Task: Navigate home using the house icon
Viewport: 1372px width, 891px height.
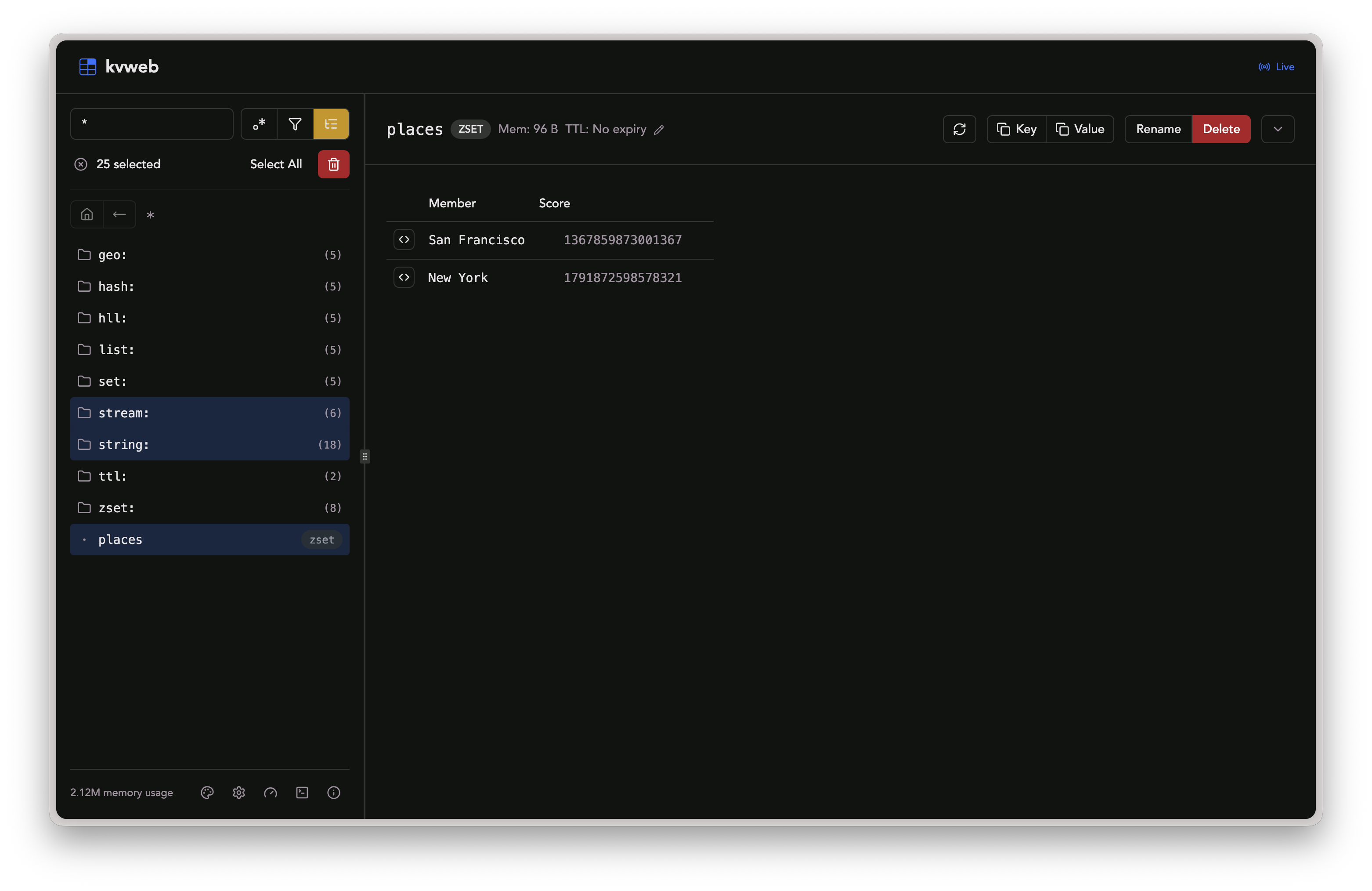Action: coord(87,214)
